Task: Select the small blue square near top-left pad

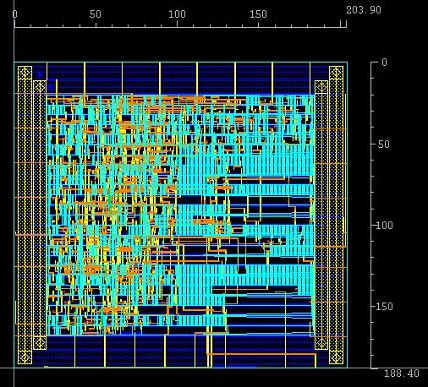Action: (40, 75)
